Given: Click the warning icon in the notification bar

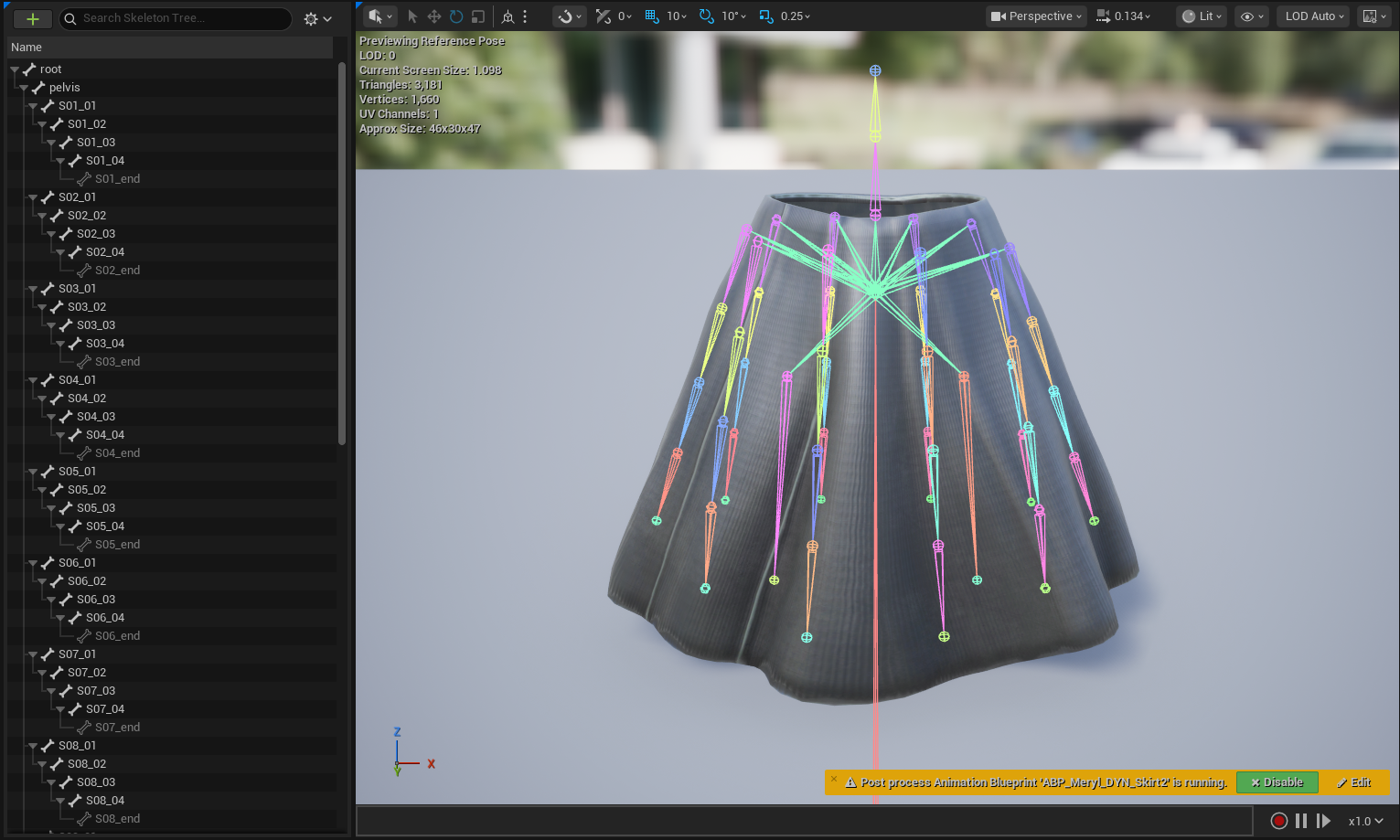Looking at the screenshot, I should point(850,782).
